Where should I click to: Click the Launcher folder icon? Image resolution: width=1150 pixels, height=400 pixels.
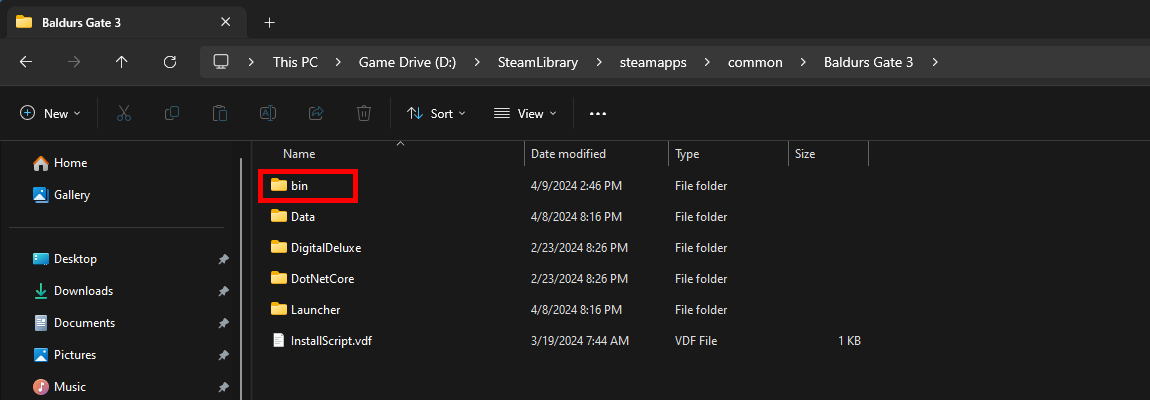278,309
